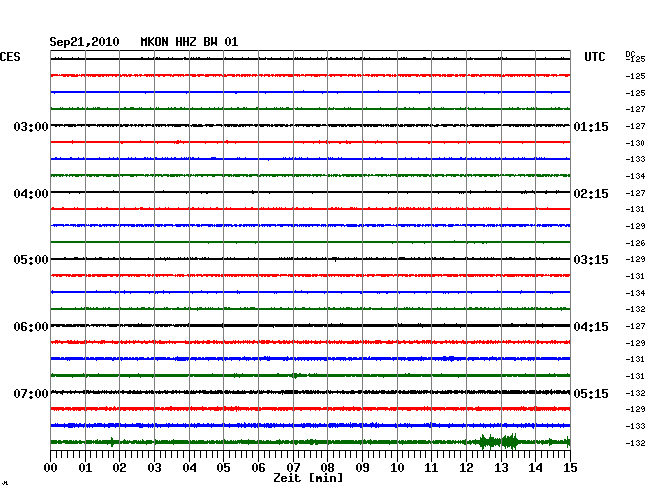
Task: Select minute 15 on the time axis
Action: point(570,467)
